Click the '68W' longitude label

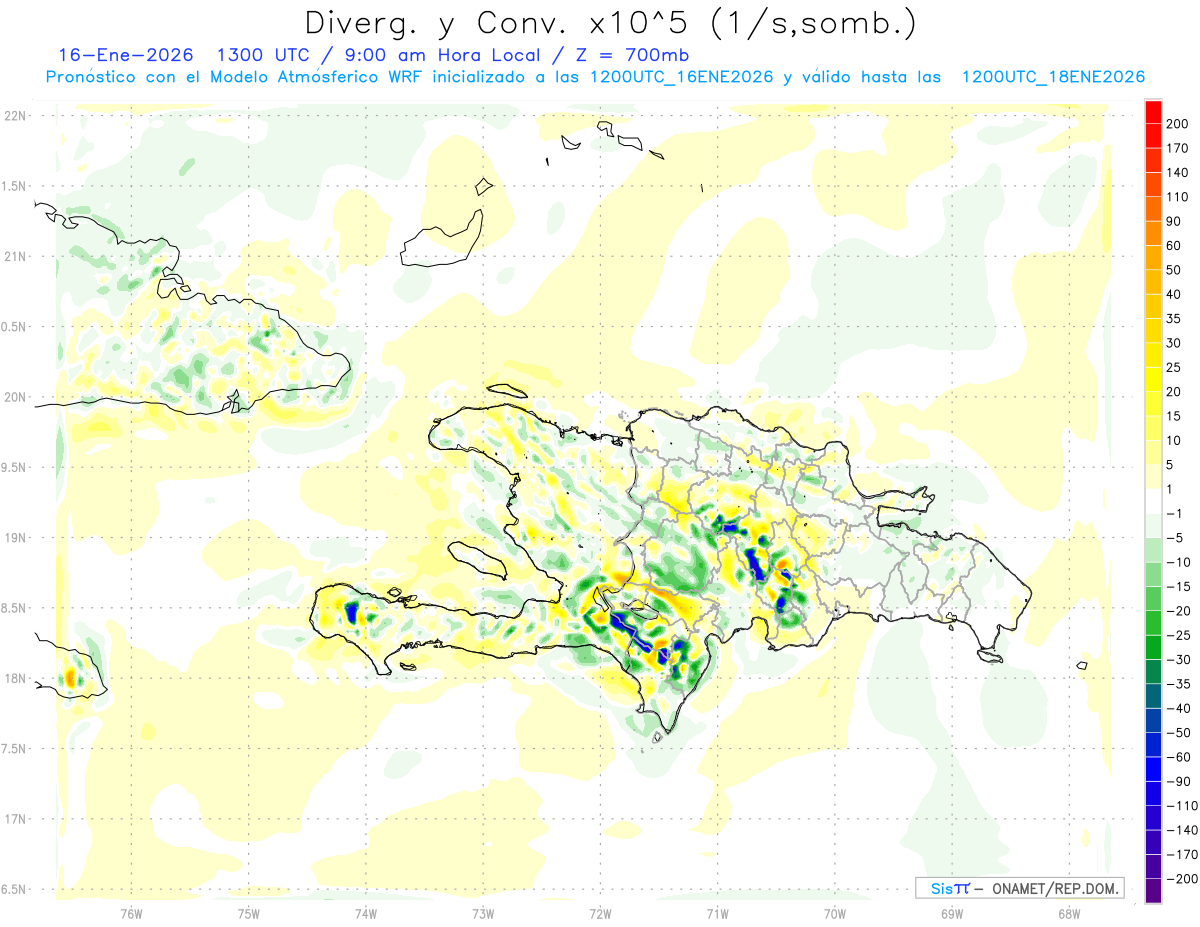pyautogui.click(x=1069, y=914)
